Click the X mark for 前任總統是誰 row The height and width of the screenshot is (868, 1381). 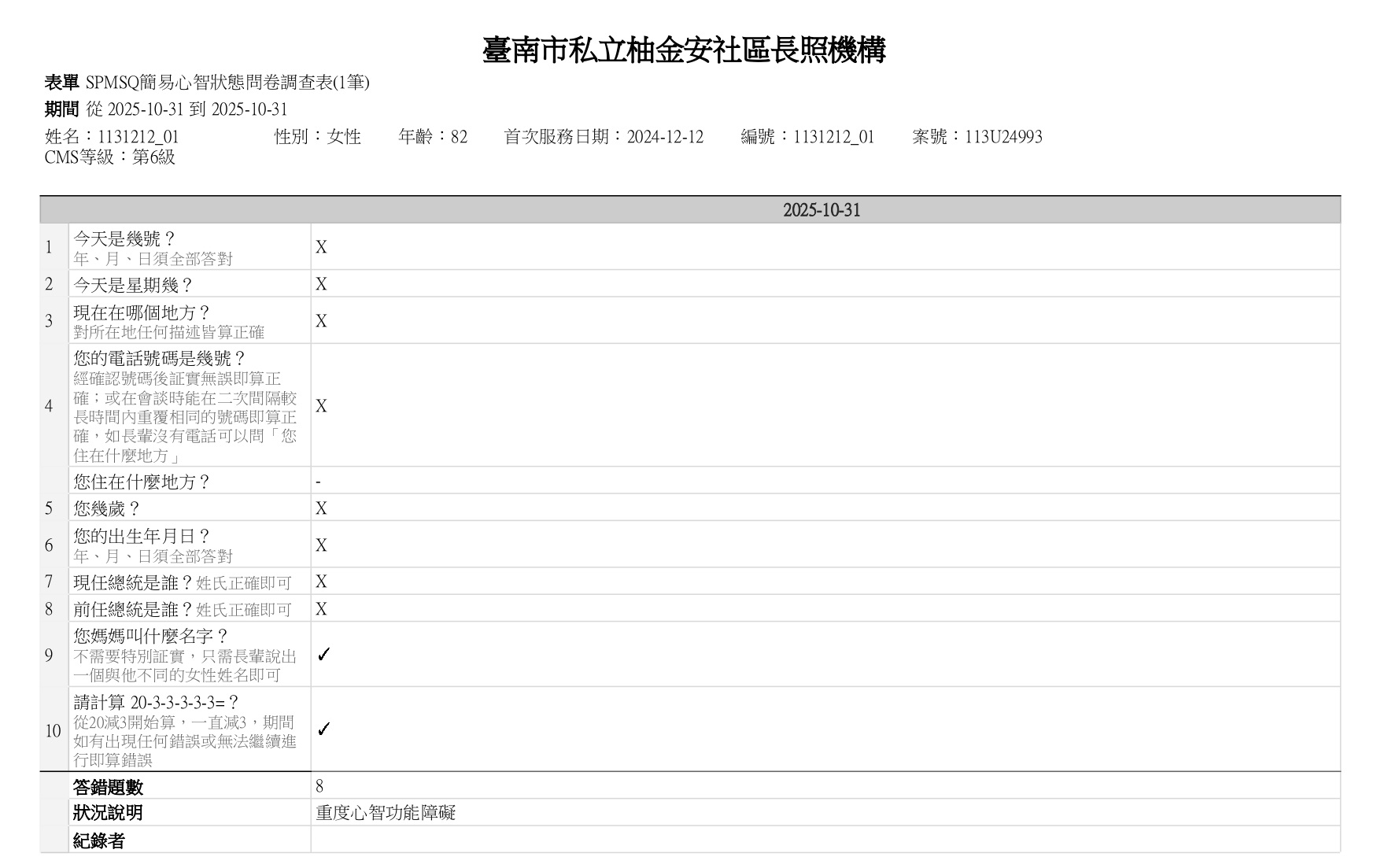321,609
